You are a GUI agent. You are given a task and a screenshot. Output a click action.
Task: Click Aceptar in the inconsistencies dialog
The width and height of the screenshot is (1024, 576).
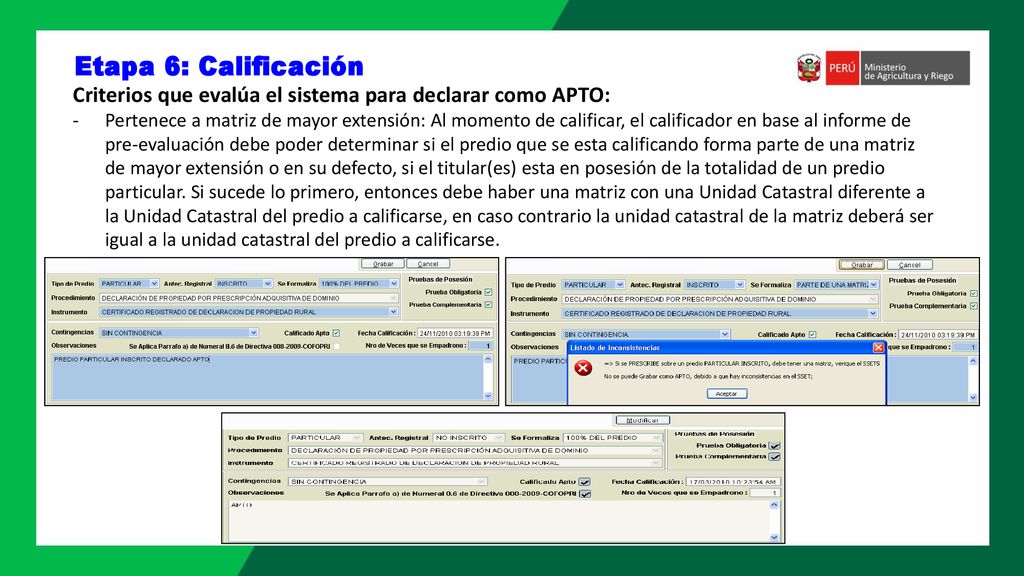(726, 394)
